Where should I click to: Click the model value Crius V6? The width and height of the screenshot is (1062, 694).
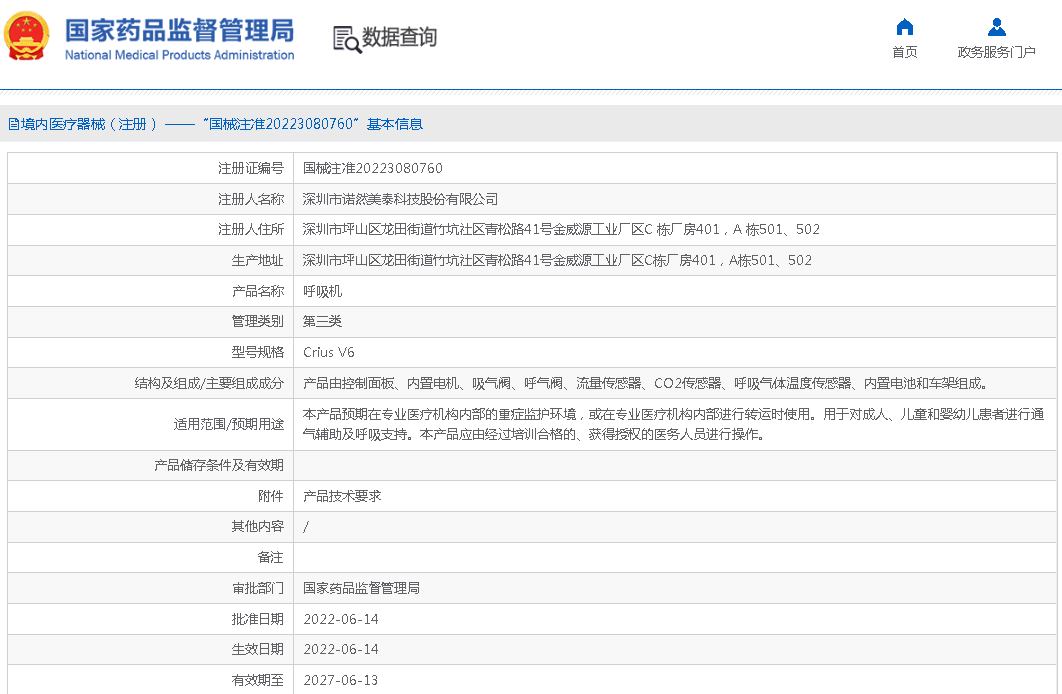click(x=328, y=352)
